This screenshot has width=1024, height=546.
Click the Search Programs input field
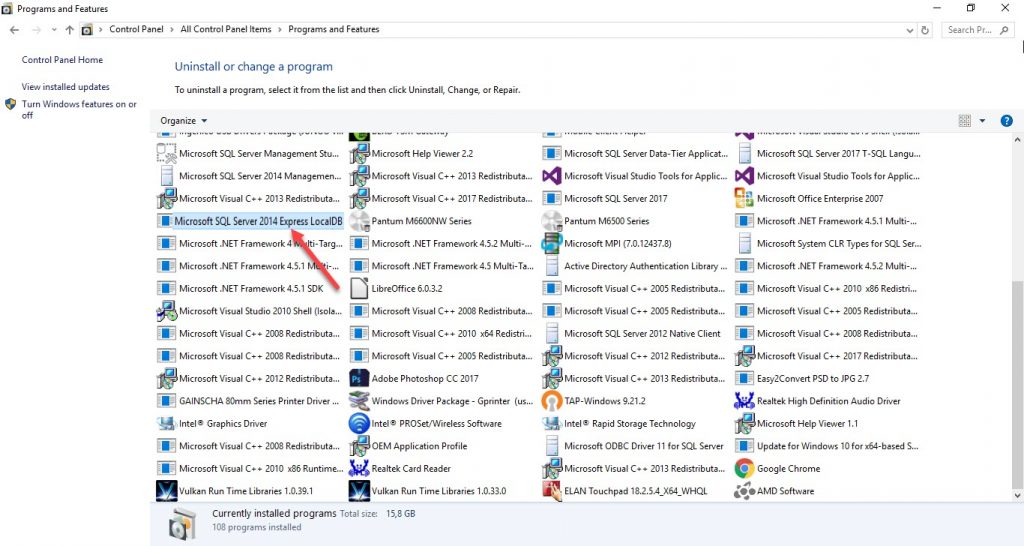[978, 30]
